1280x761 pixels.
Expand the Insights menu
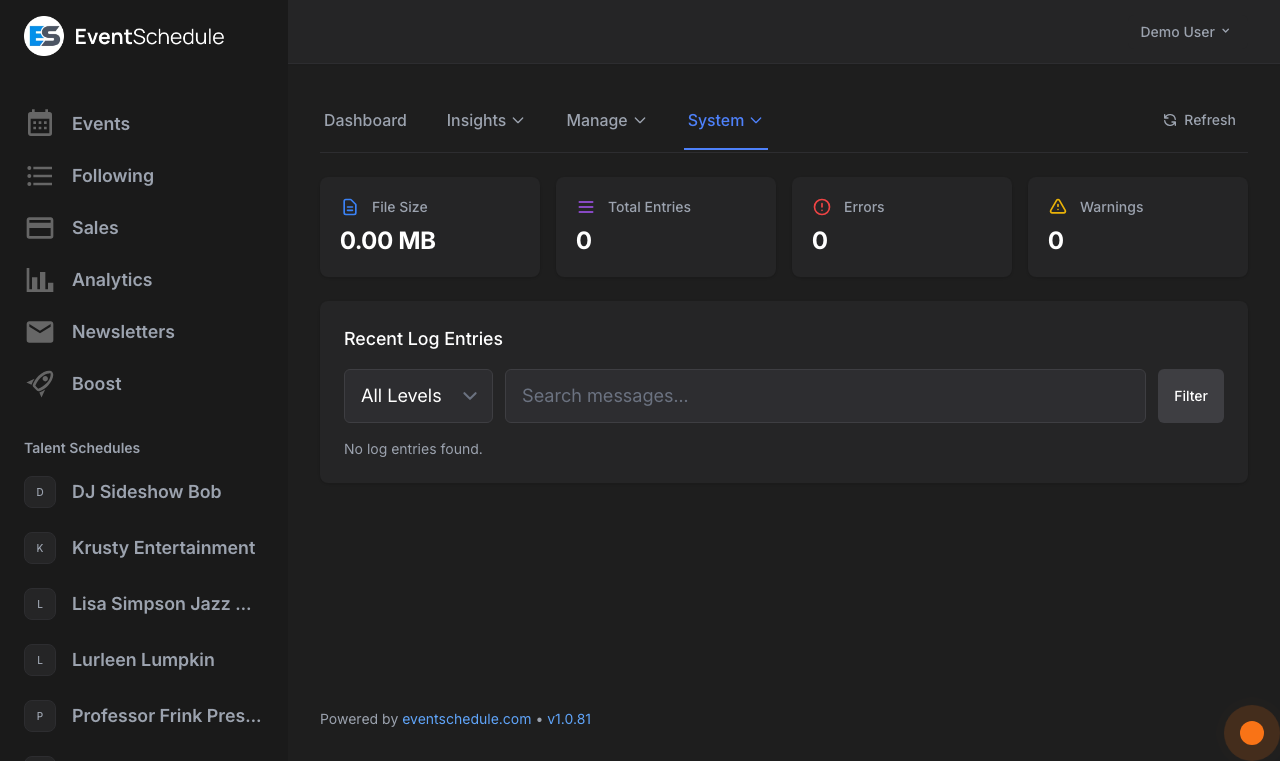point(485,120)
